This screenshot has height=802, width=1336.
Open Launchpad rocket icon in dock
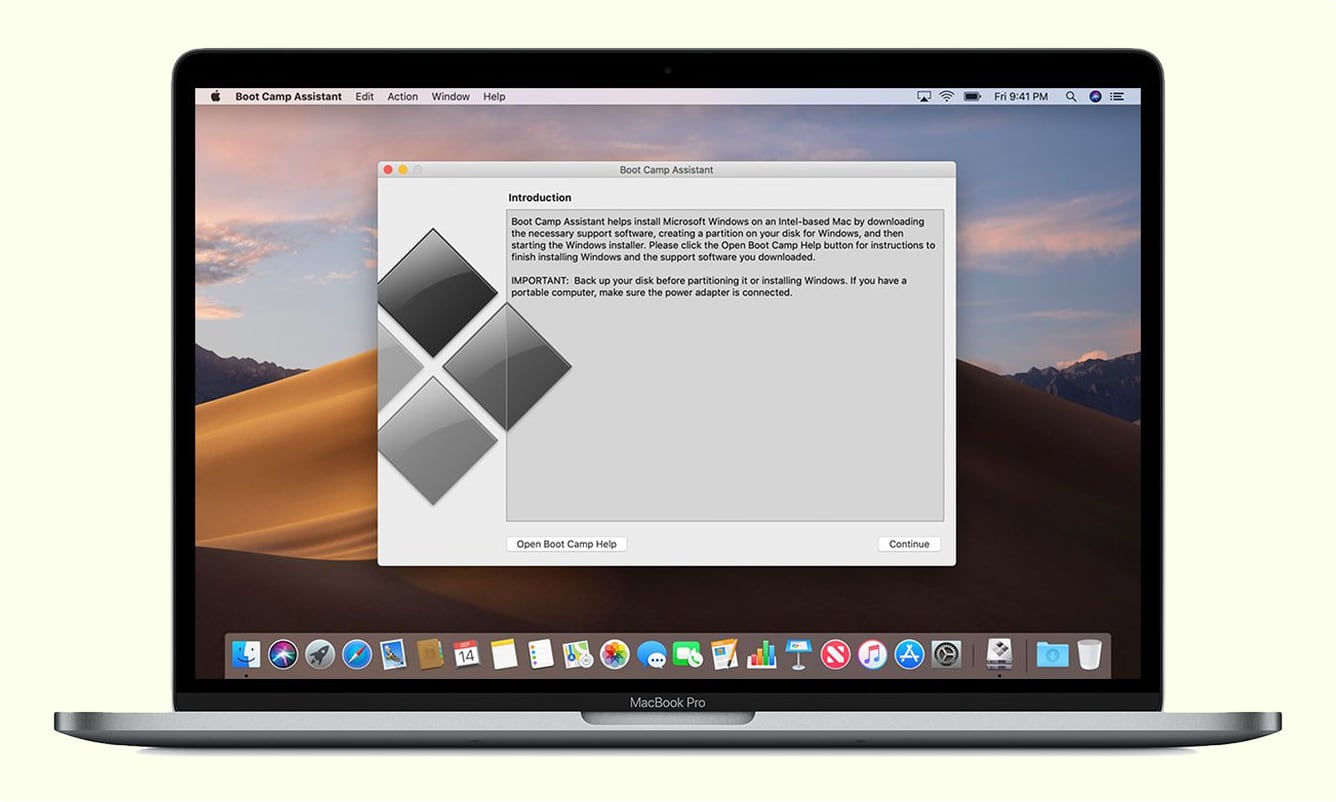pyautogui.click(x=320, y=655)
